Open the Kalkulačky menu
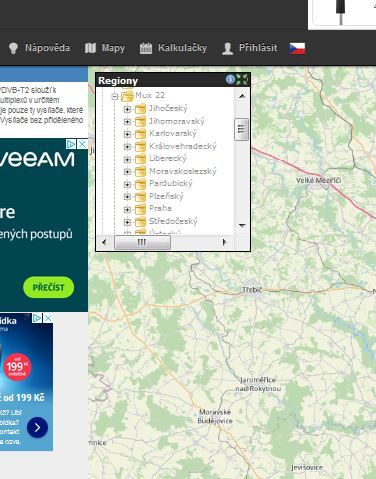 [x=173, y=48]
